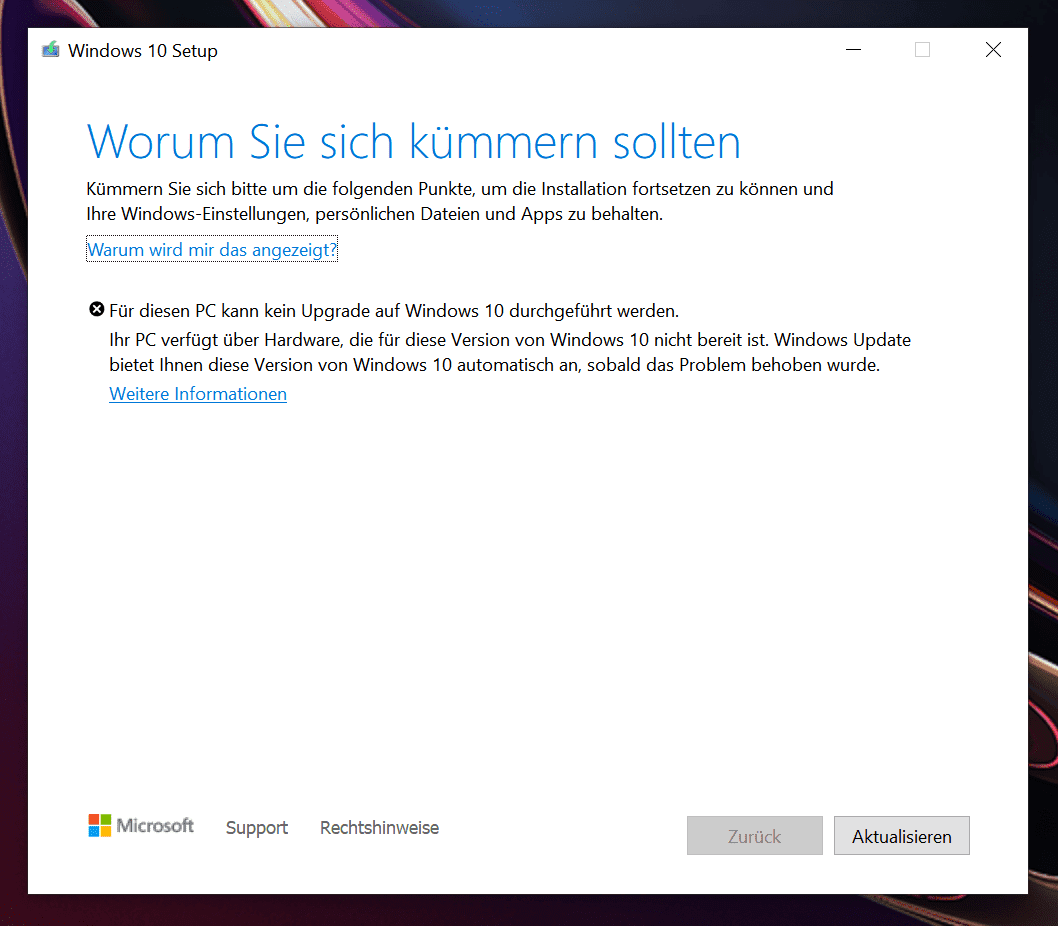1058x926 pixels.
Task: Click the Windows 10 Setup title bar icon
Action: pyautogui.click(x=50, y=50)
